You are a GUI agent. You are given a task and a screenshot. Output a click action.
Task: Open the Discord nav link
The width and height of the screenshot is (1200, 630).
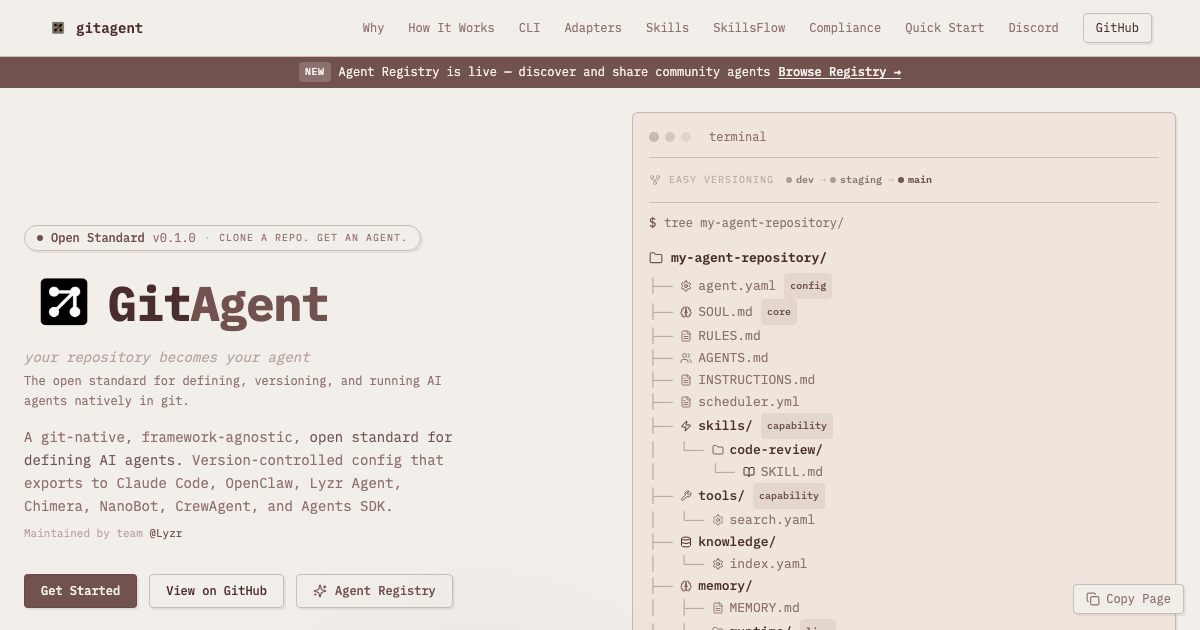coord(1033,28)
